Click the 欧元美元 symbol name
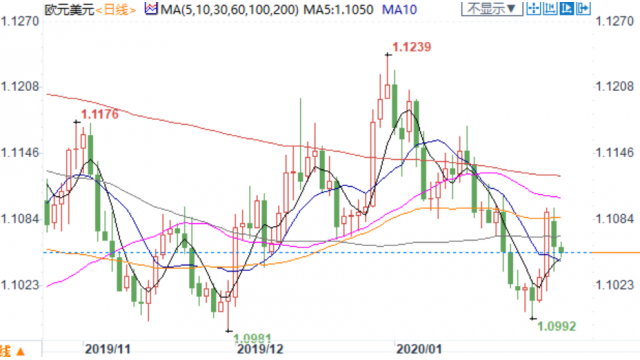This screenshot has height=360, width=640. tap(69, 9)
